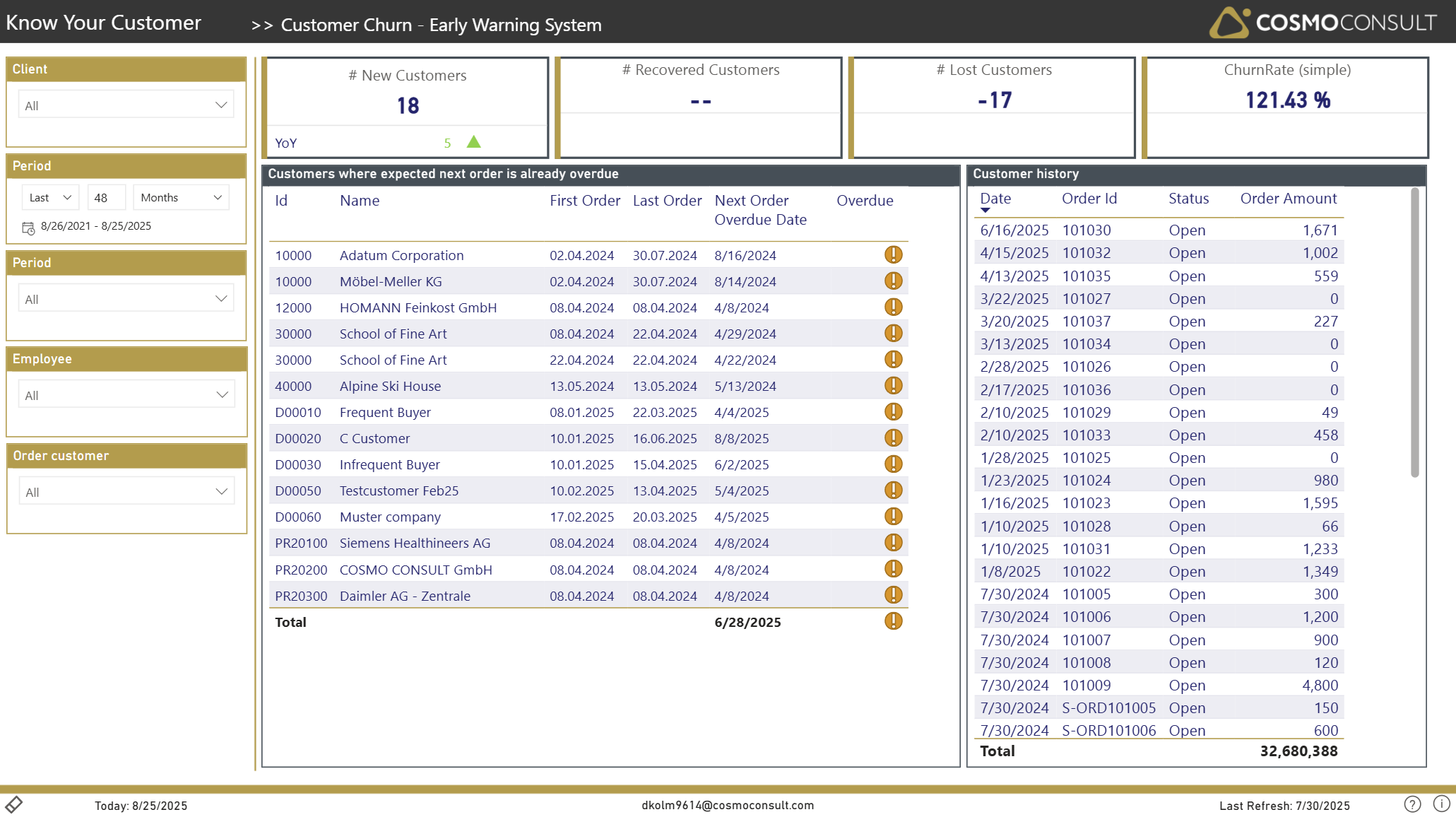
Task: Select the Siemens Healthineers AG row
Action: (x=415, y=543)
